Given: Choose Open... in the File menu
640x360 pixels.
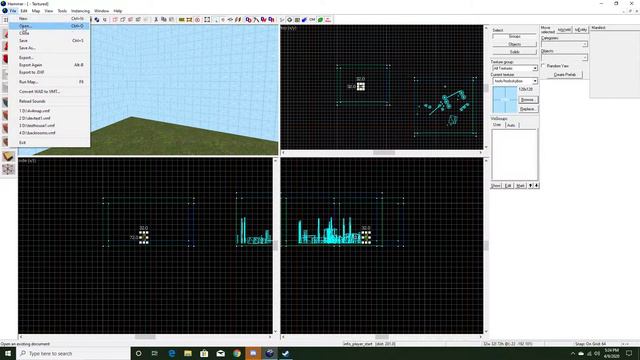Looking at the screenshot, I should coord(50,26).
